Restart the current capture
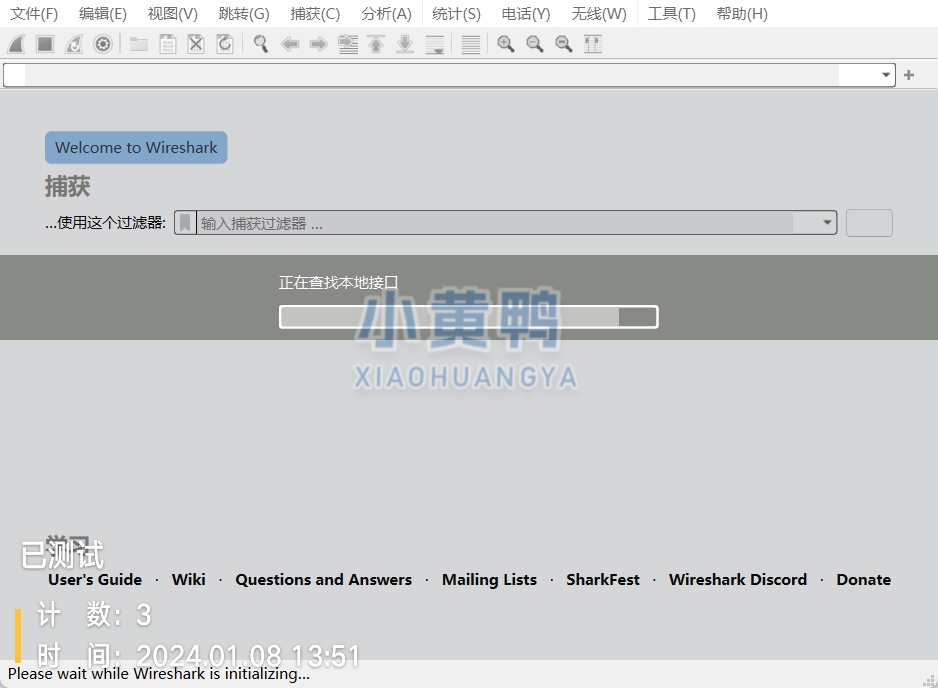 pos(74,44)
